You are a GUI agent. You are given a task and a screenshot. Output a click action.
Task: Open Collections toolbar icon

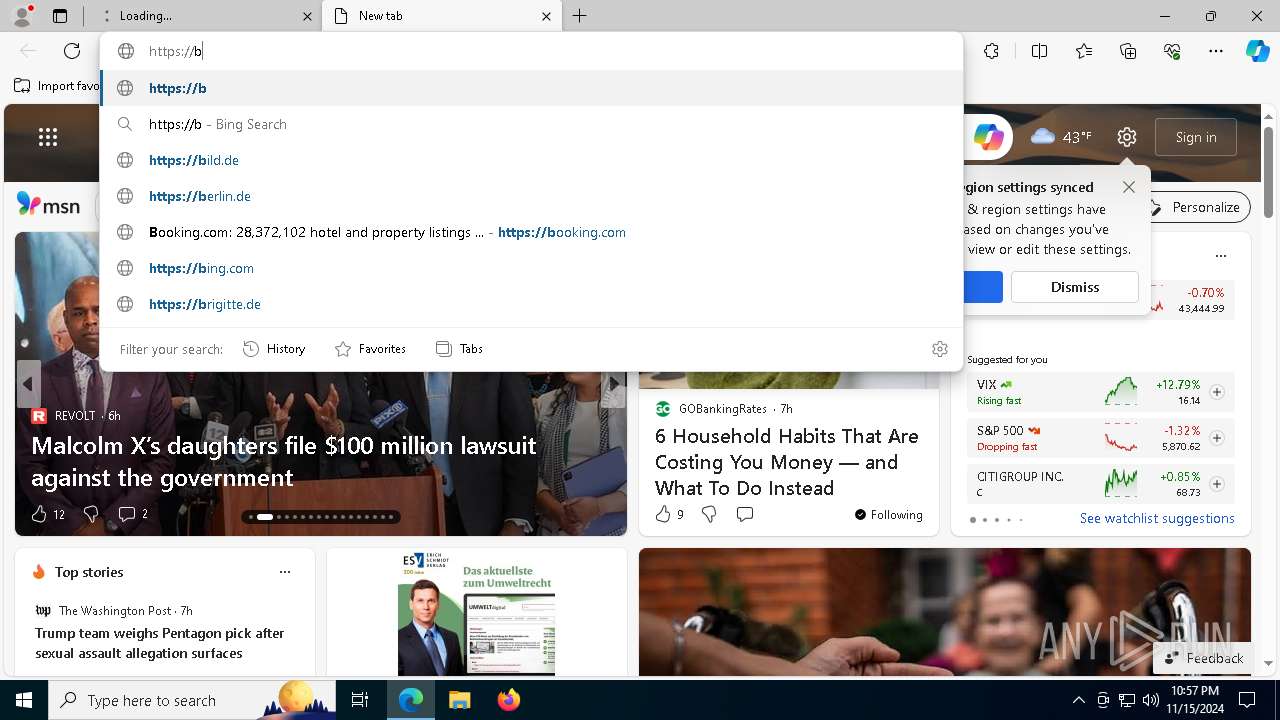click(x=1128, y=51)
